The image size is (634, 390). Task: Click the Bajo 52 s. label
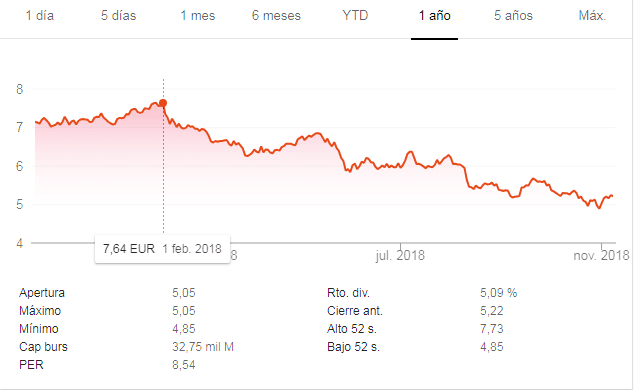(353, 347)
